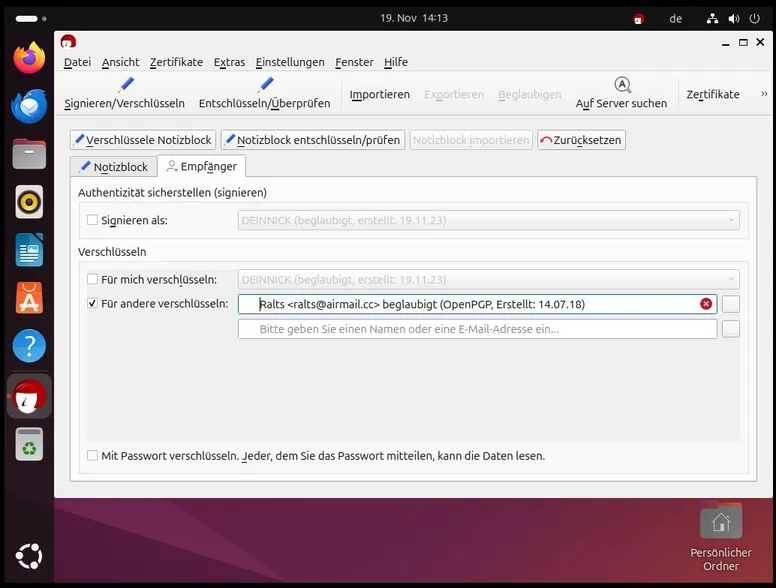
Task: Click Notizblock entschlüsseln/prüfen button
Action: 313,140
